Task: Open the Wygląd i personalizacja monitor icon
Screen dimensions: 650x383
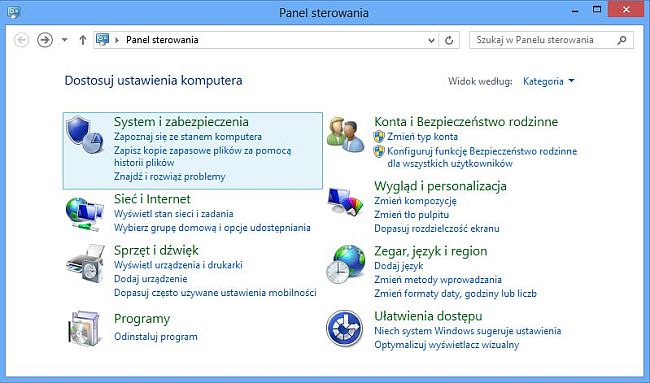Action: click(x=345, y=202)
